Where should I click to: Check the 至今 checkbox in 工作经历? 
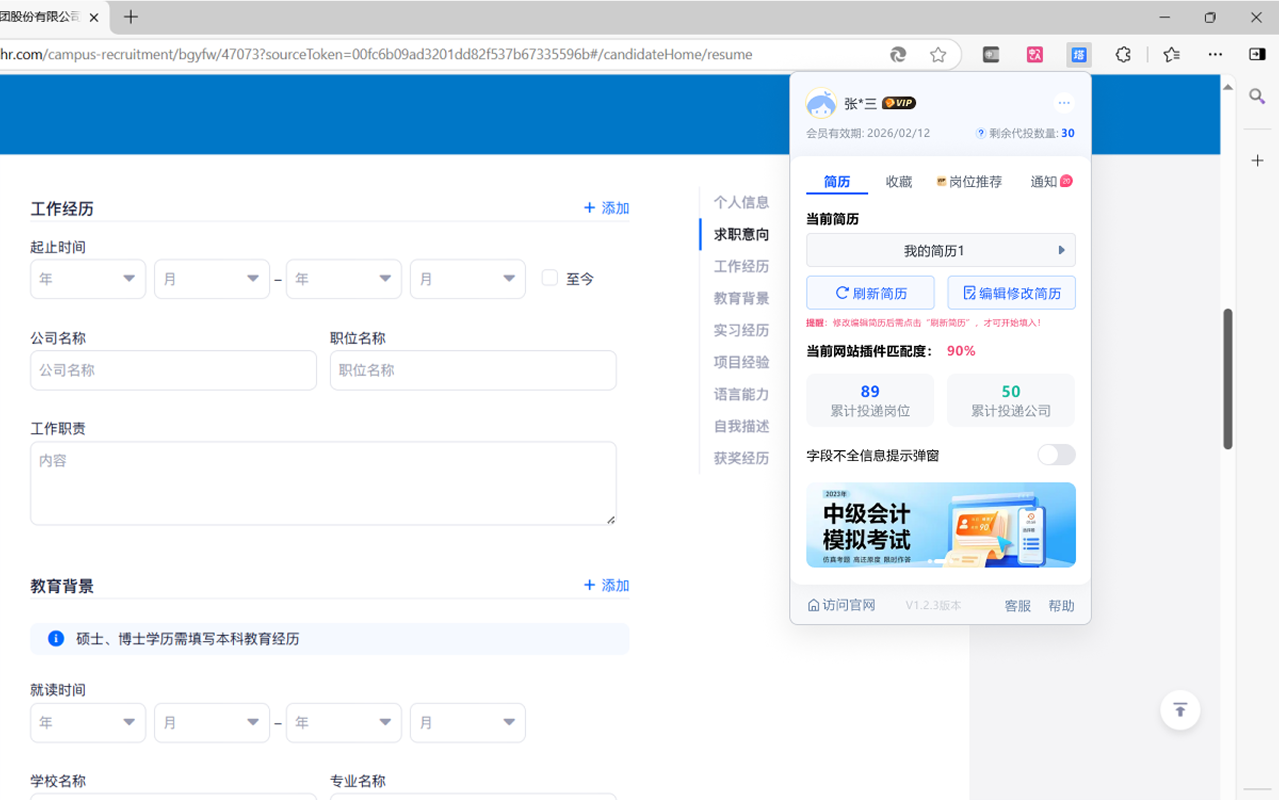tap(549, 278)
